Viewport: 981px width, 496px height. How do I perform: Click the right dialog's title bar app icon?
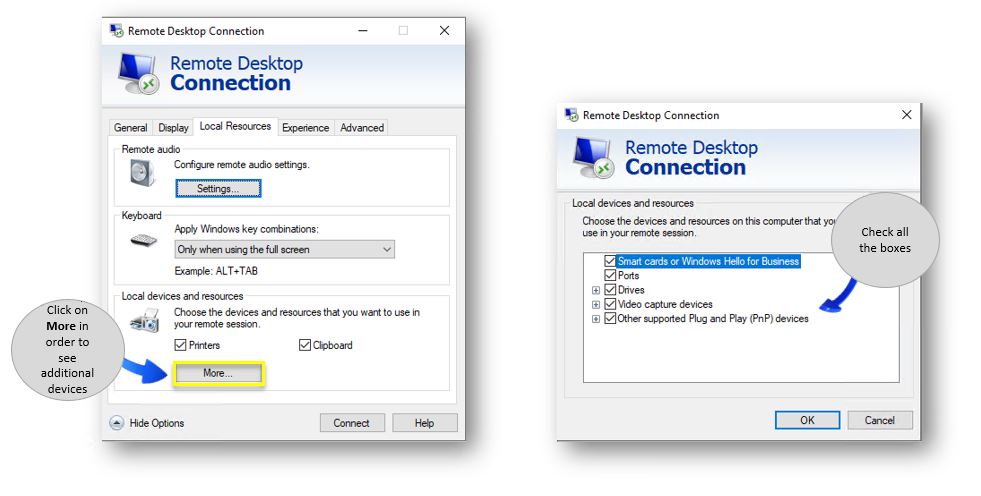coord(571,115)
